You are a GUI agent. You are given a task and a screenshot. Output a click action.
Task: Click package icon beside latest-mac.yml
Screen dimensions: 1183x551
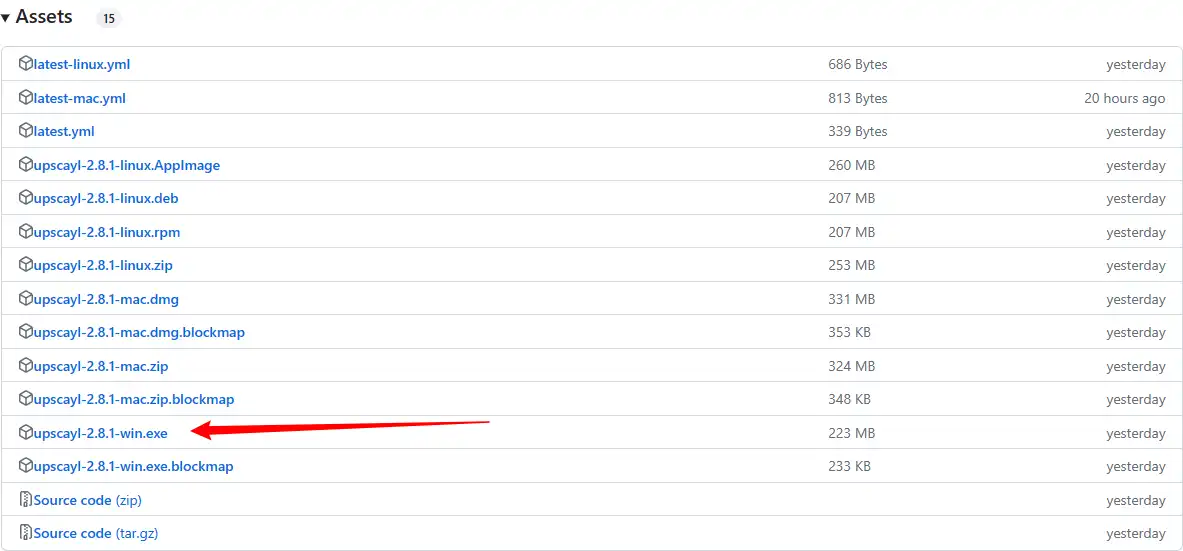click(x=26, y=98)
